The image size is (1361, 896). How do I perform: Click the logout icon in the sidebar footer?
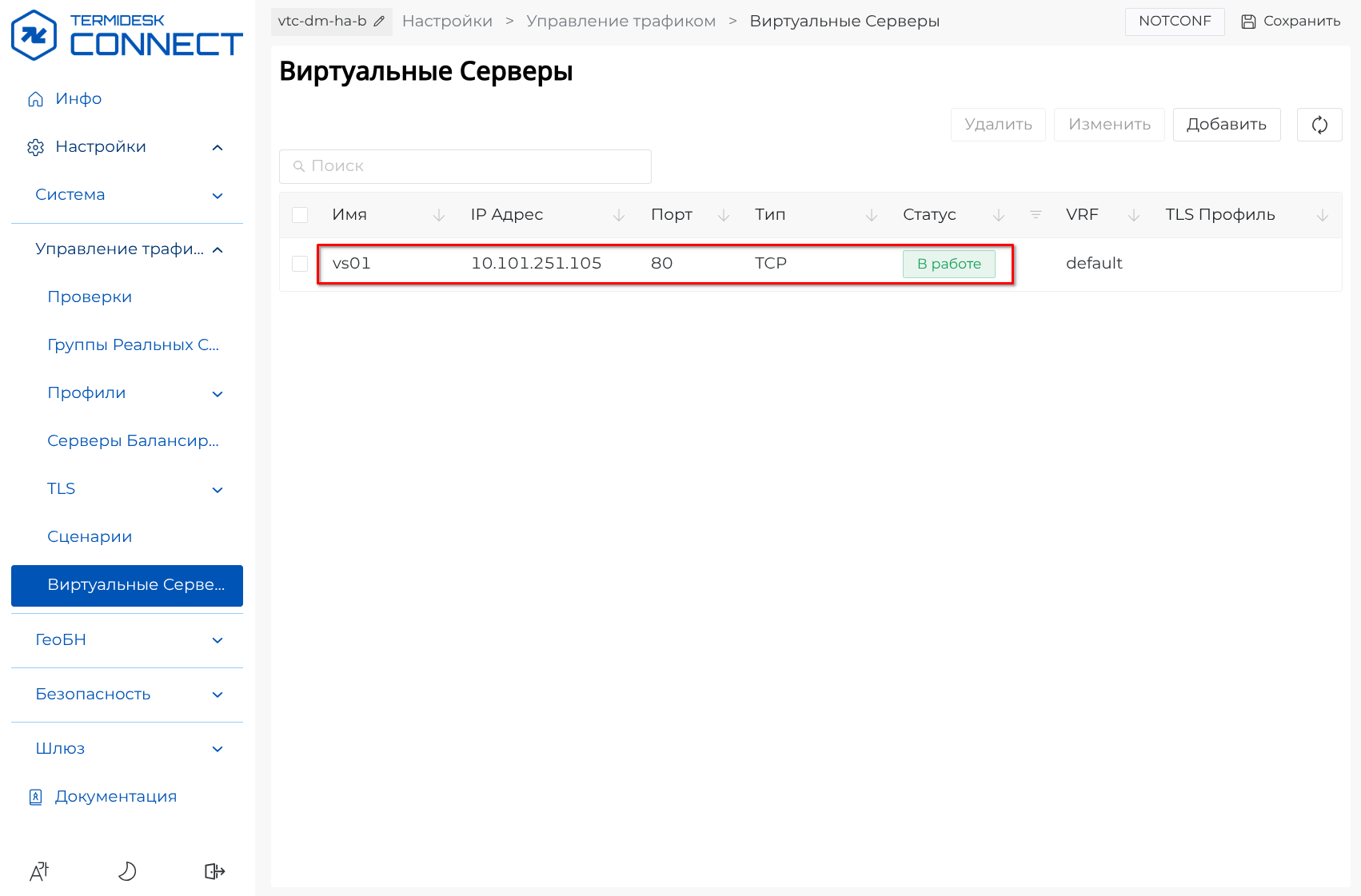(x=214, y=870)
